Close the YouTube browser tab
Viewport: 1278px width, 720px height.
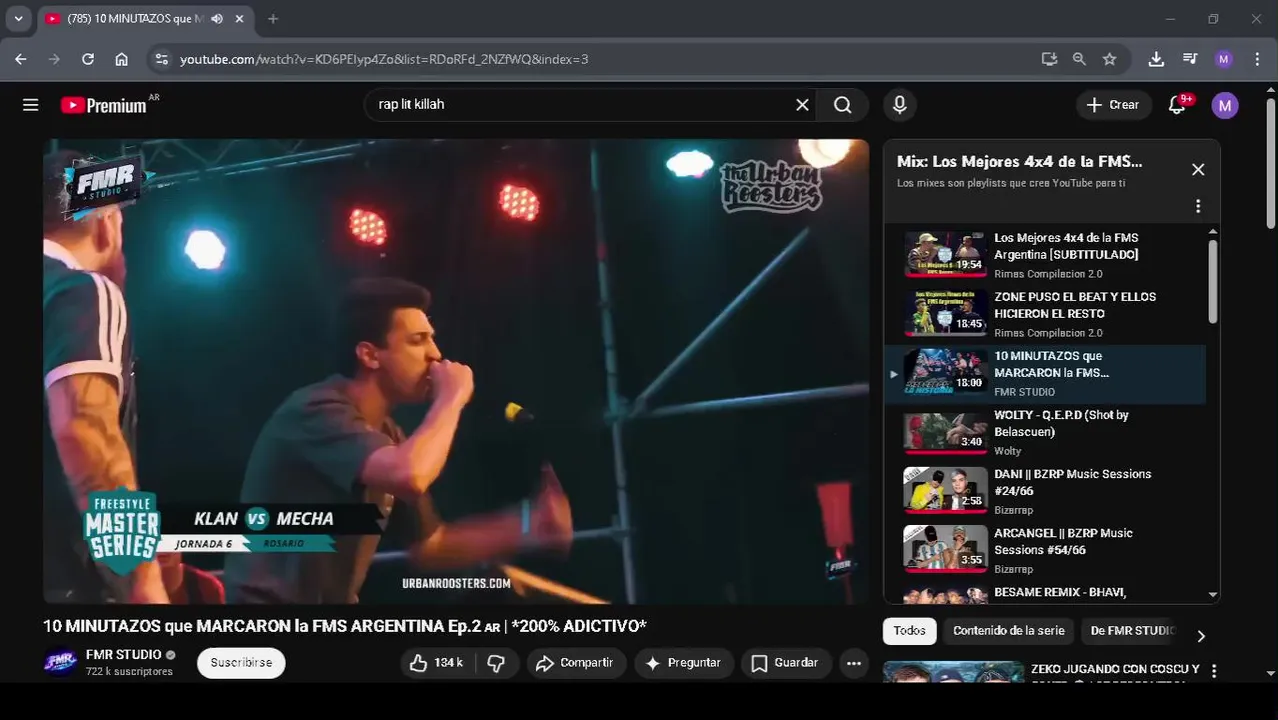[x=239, y=19]
